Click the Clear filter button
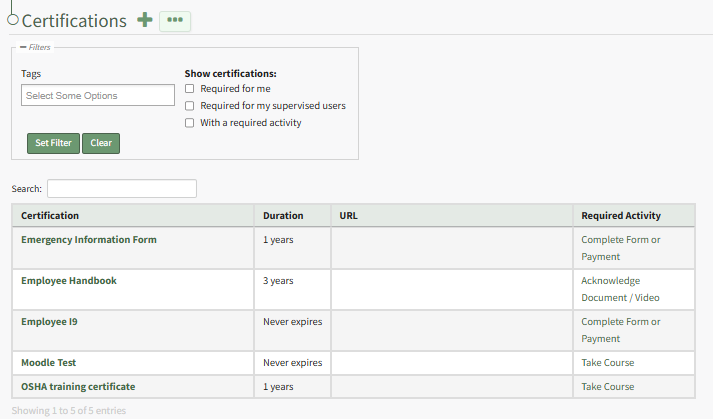 101,143
